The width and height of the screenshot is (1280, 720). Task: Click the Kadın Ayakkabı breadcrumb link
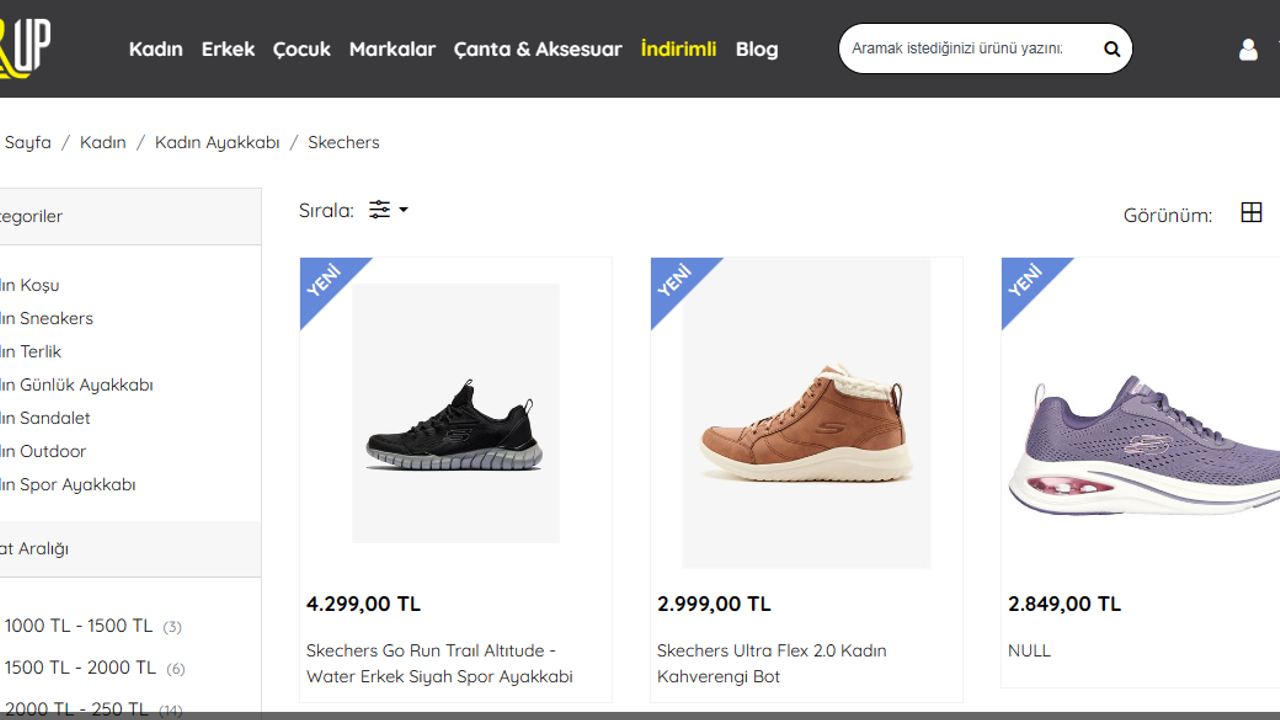click(x=217, y=142)
